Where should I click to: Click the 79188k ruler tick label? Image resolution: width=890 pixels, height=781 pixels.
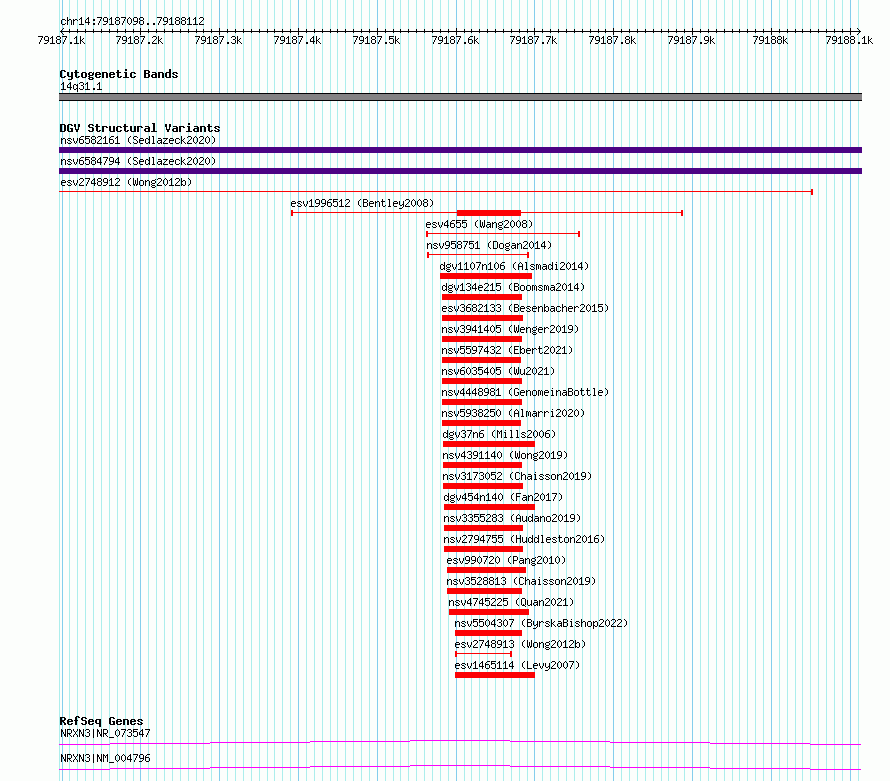click(x=770, y=40)
